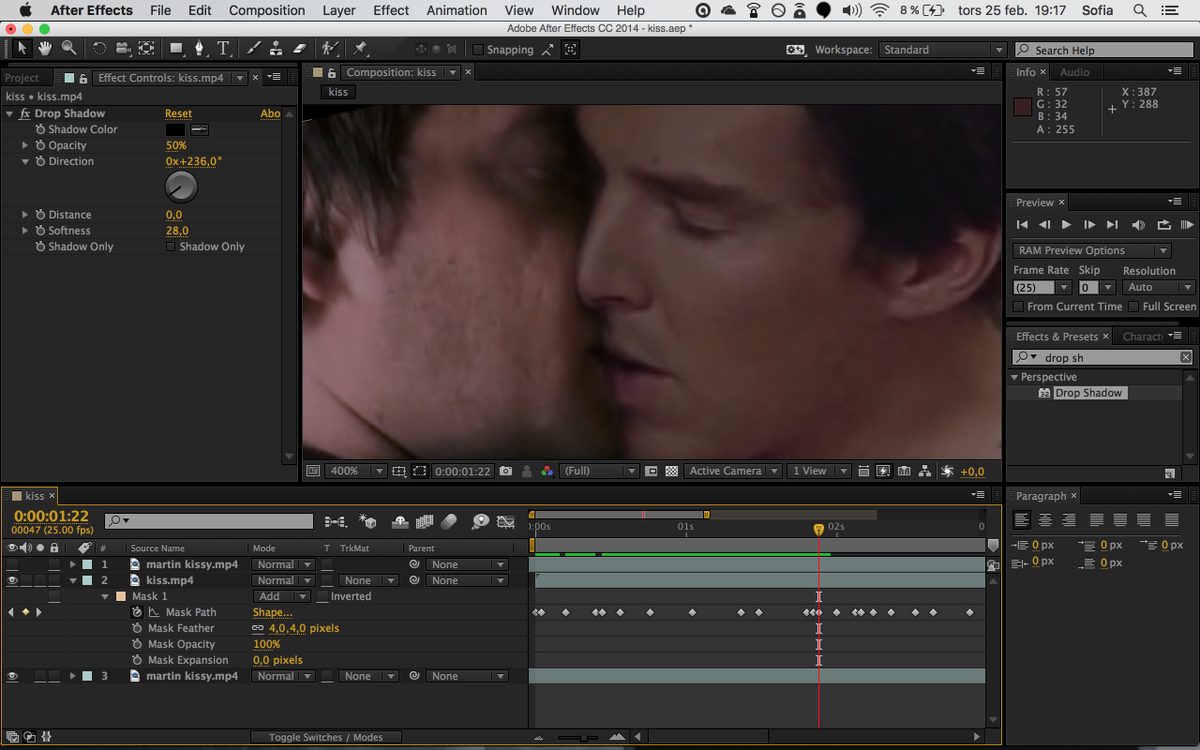Open the Animation menu
The width and height of the screenshot is (1200, 750).
click(x=457, y=10)
